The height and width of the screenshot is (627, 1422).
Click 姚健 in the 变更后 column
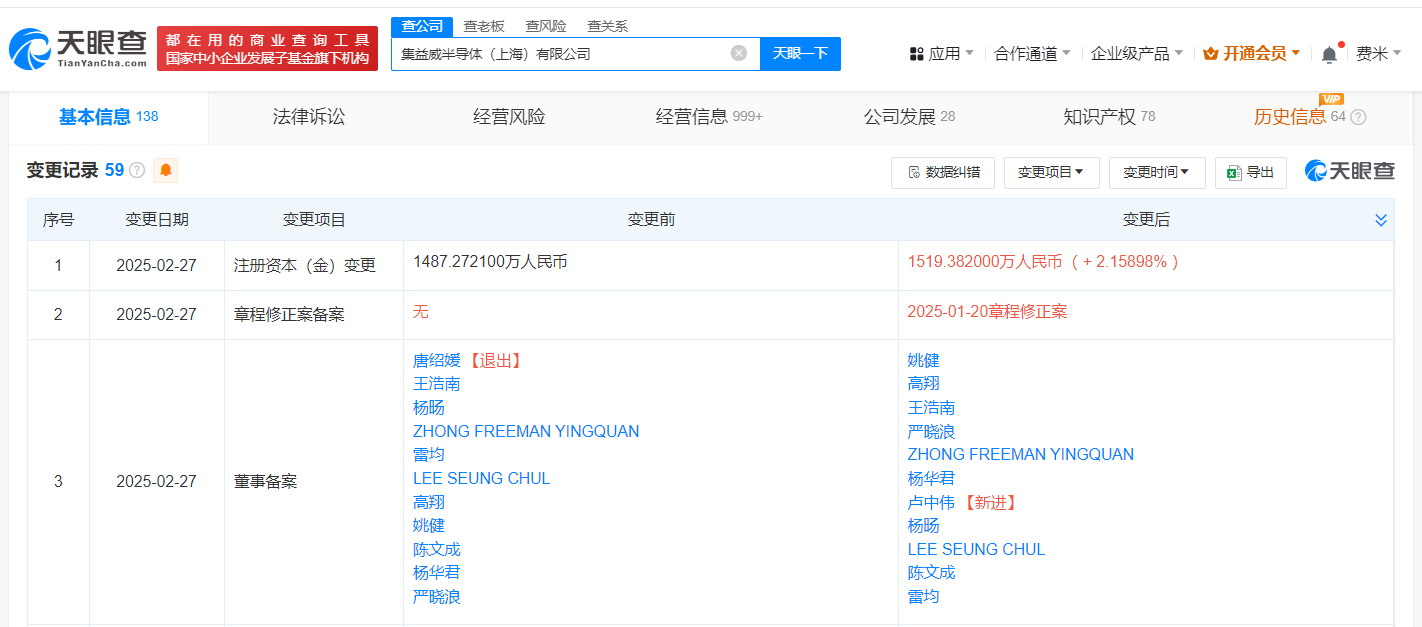tap(924, 360)
